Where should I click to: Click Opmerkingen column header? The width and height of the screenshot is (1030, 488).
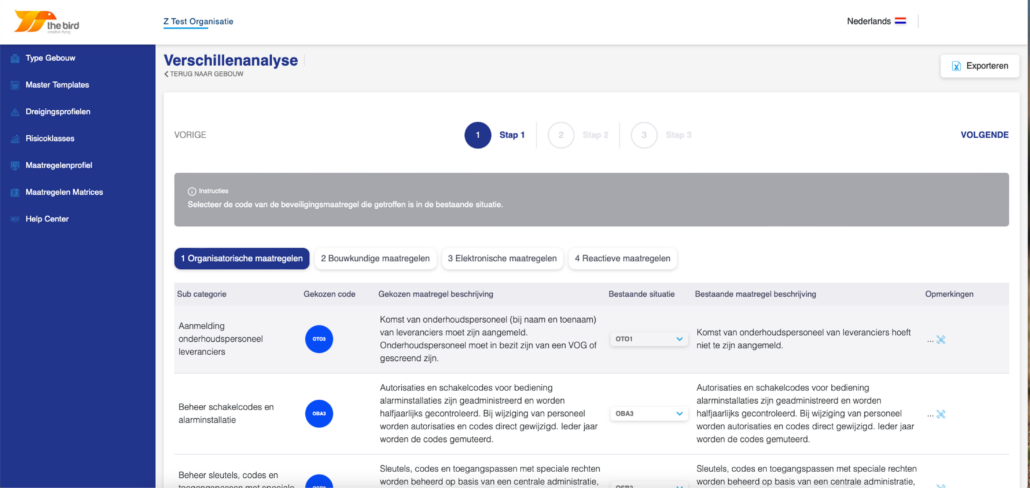pos(949,294)
